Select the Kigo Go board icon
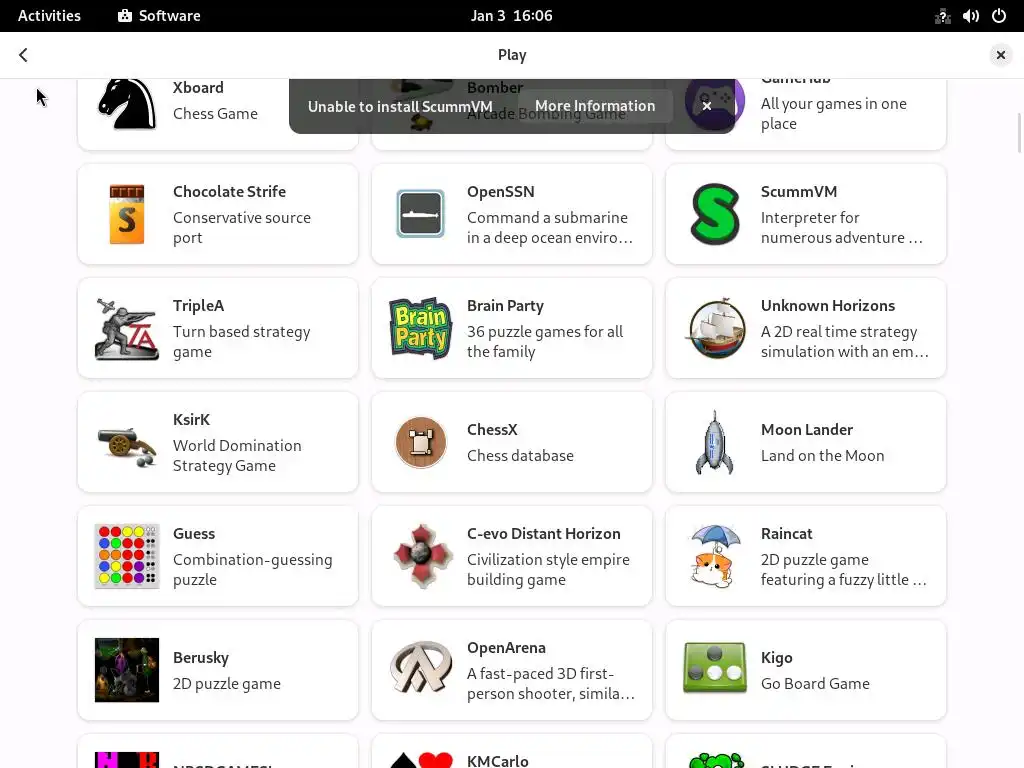 coord(714,667)
